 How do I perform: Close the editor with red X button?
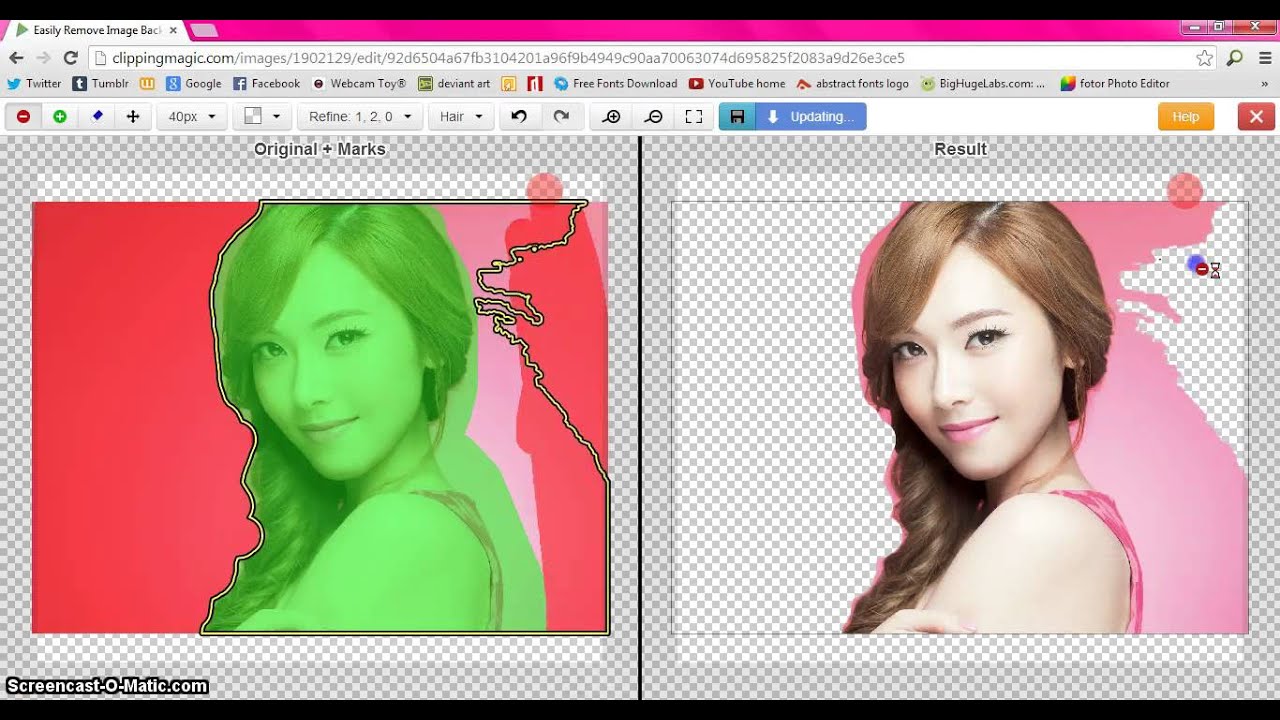click(x=1256, y=117)
